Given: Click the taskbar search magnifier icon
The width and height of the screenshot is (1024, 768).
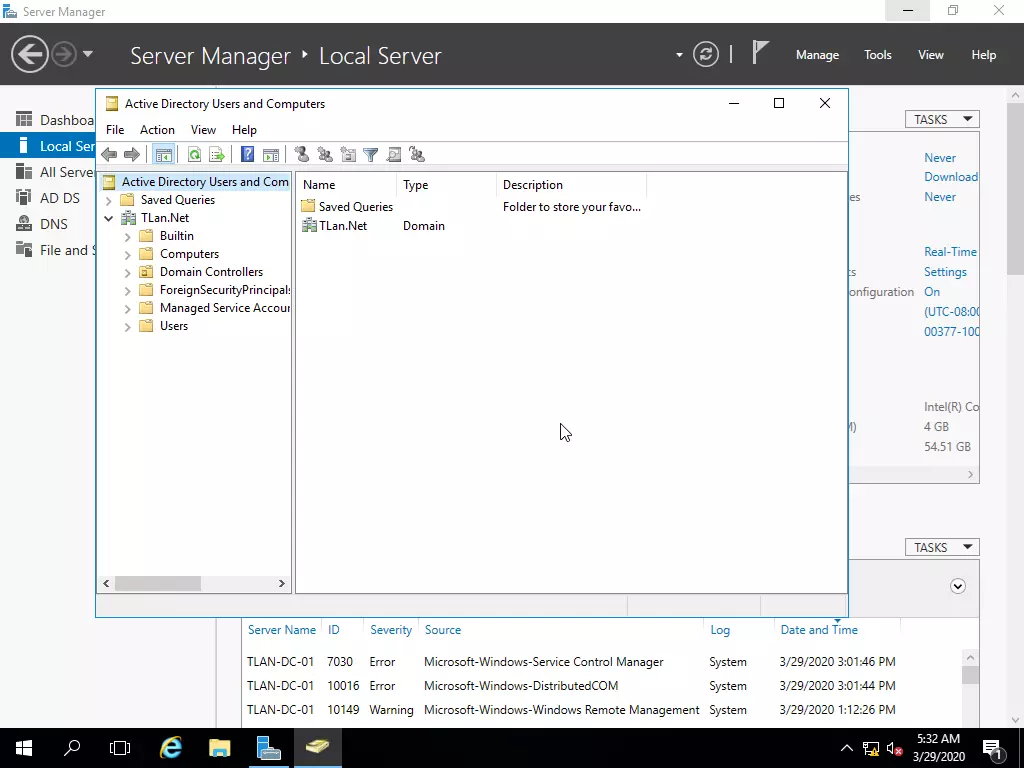Looking at the screenshot, I should 72,748.
